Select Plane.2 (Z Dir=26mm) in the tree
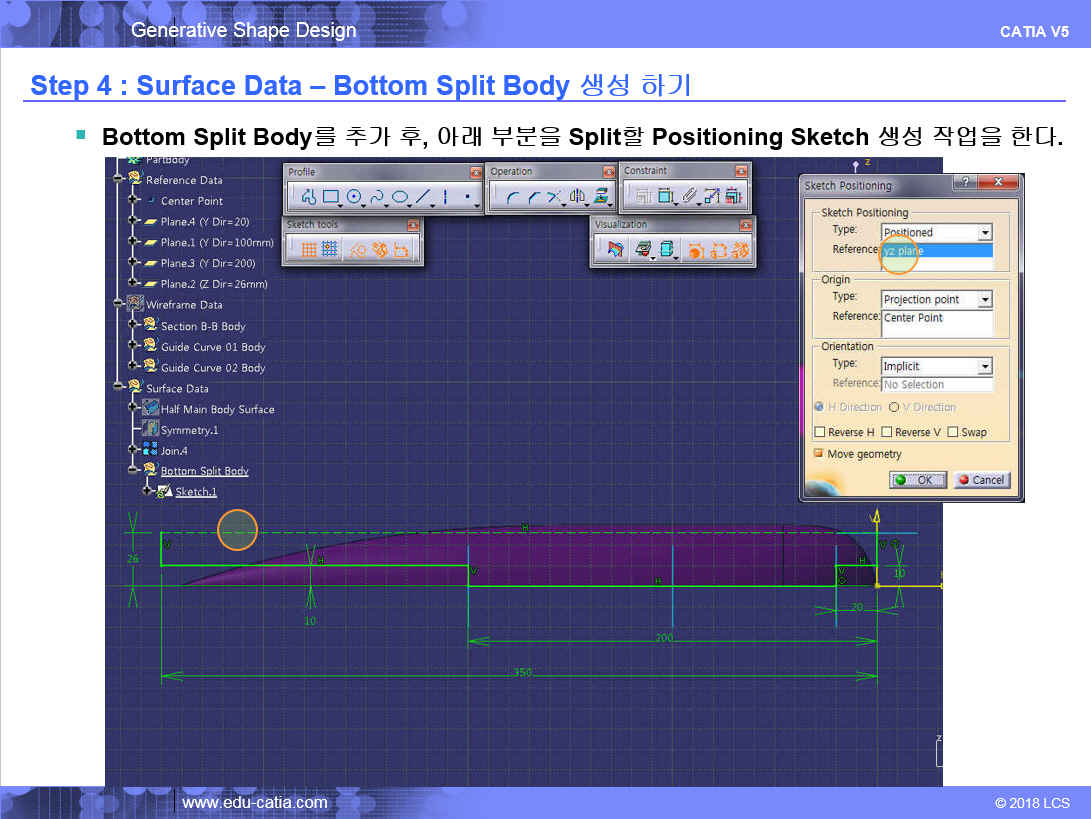Screen dimensions: 1091x819 click(x=213, y=284)
